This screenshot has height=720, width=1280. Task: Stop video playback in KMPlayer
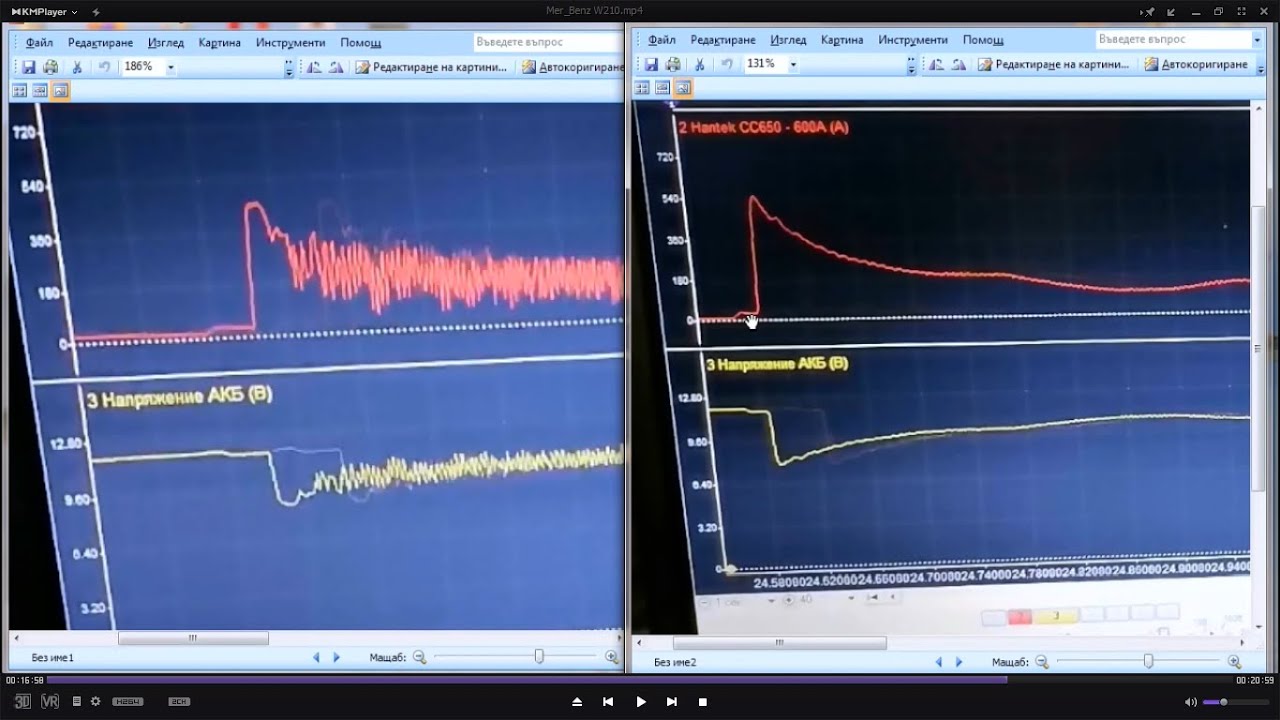click(703, 702)
